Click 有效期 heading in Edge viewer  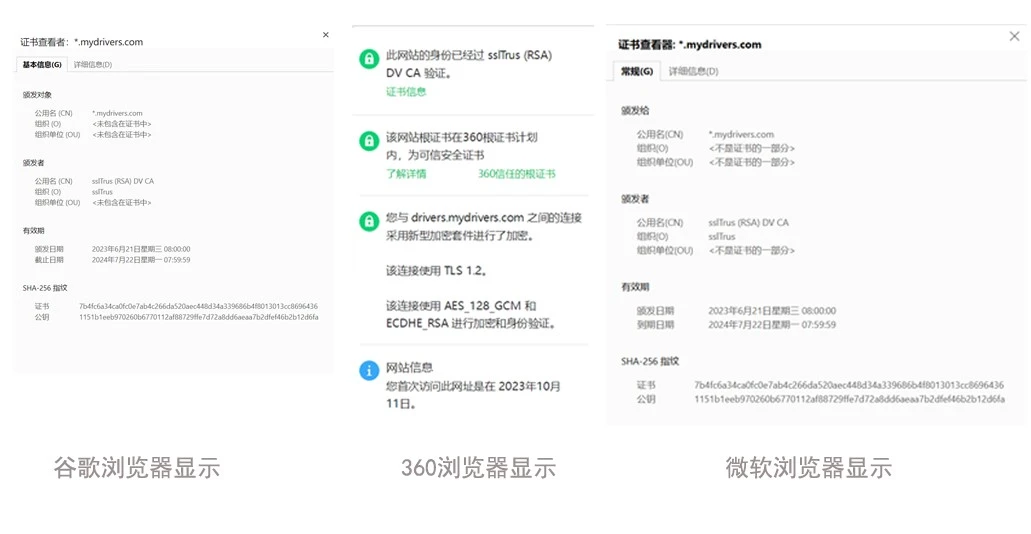[x=635, y=287]
